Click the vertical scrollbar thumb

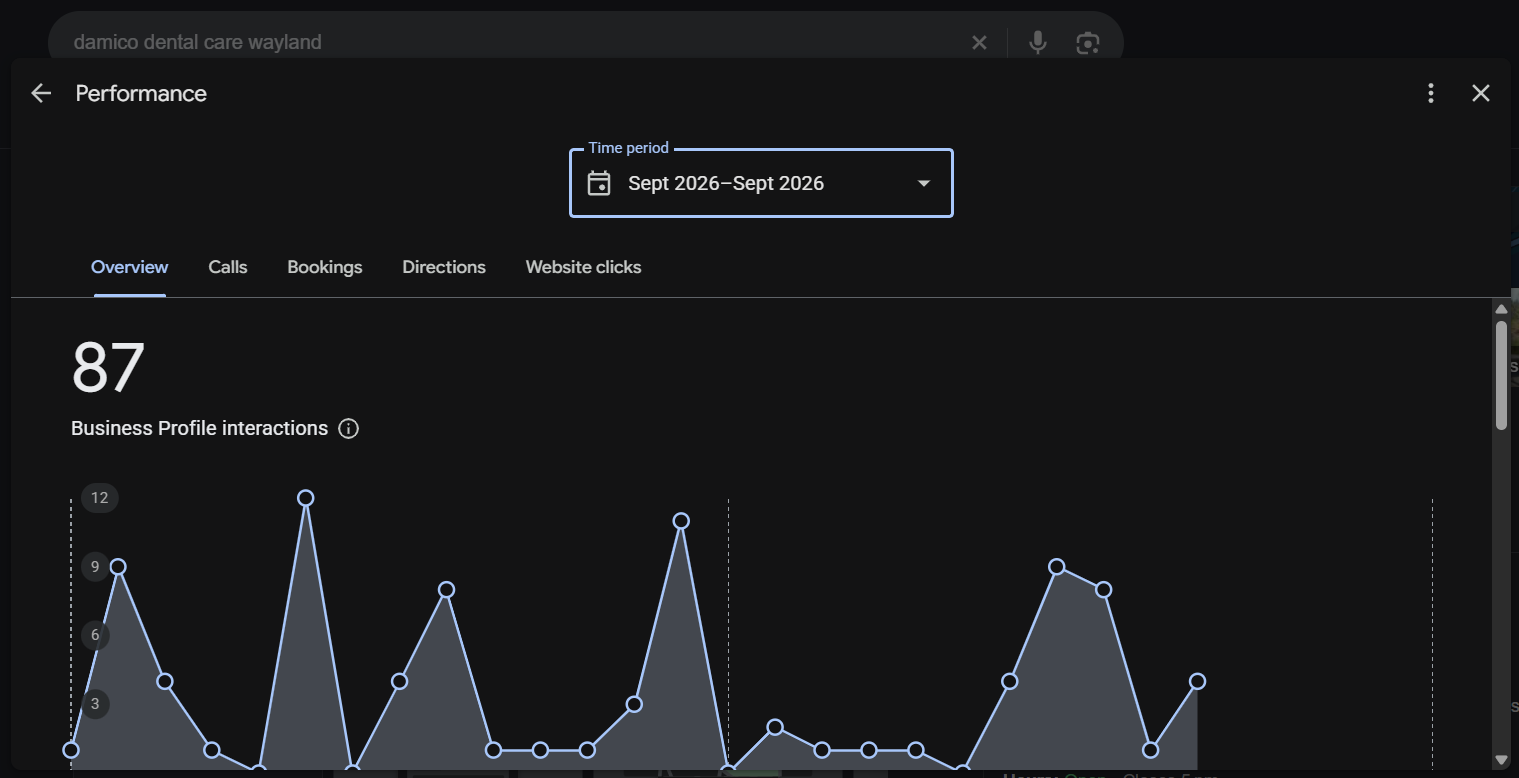point(1501,375)
